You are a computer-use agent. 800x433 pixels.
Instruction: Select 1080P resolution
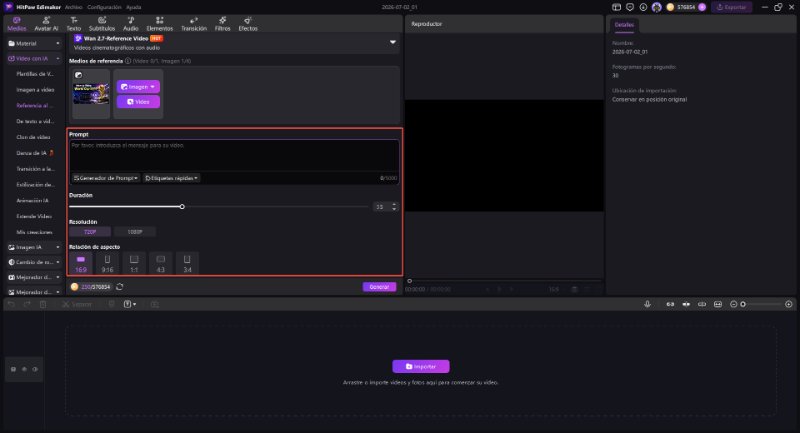pos(135,232)
